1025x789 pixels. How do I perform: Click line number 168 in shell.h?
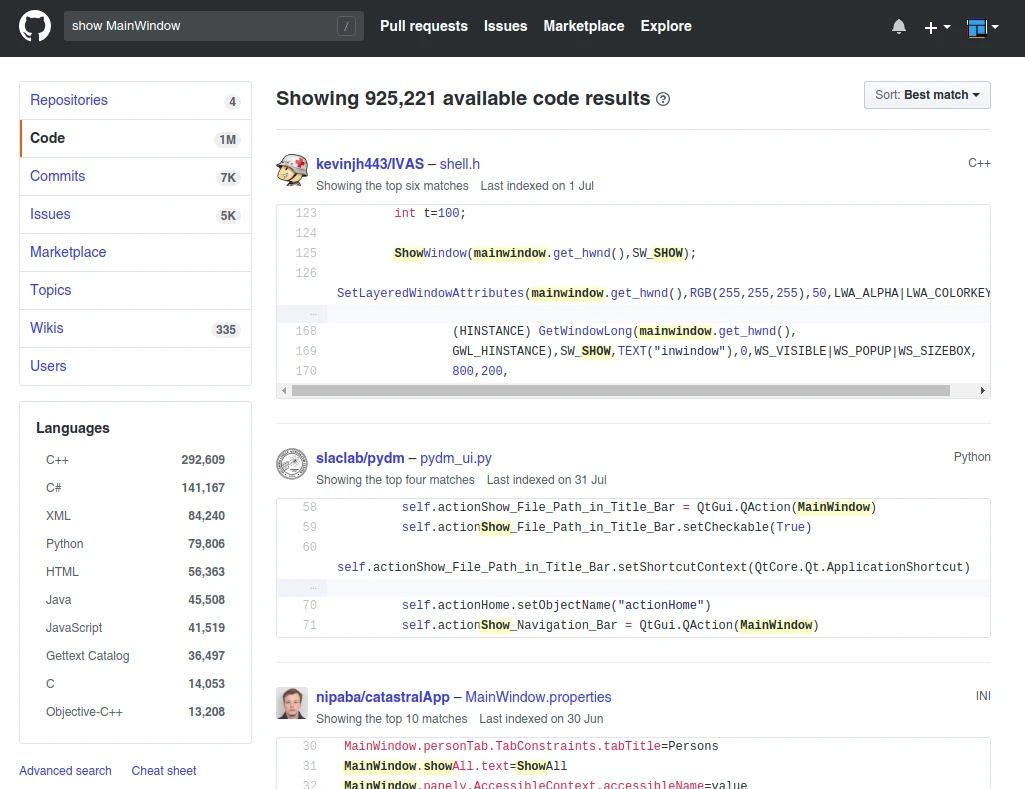coord(306,331)
